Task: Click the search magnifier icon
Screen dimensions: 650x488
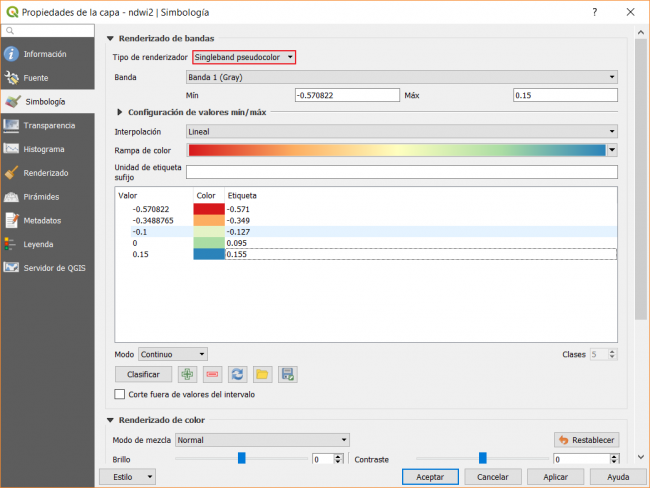Action: 10,31
